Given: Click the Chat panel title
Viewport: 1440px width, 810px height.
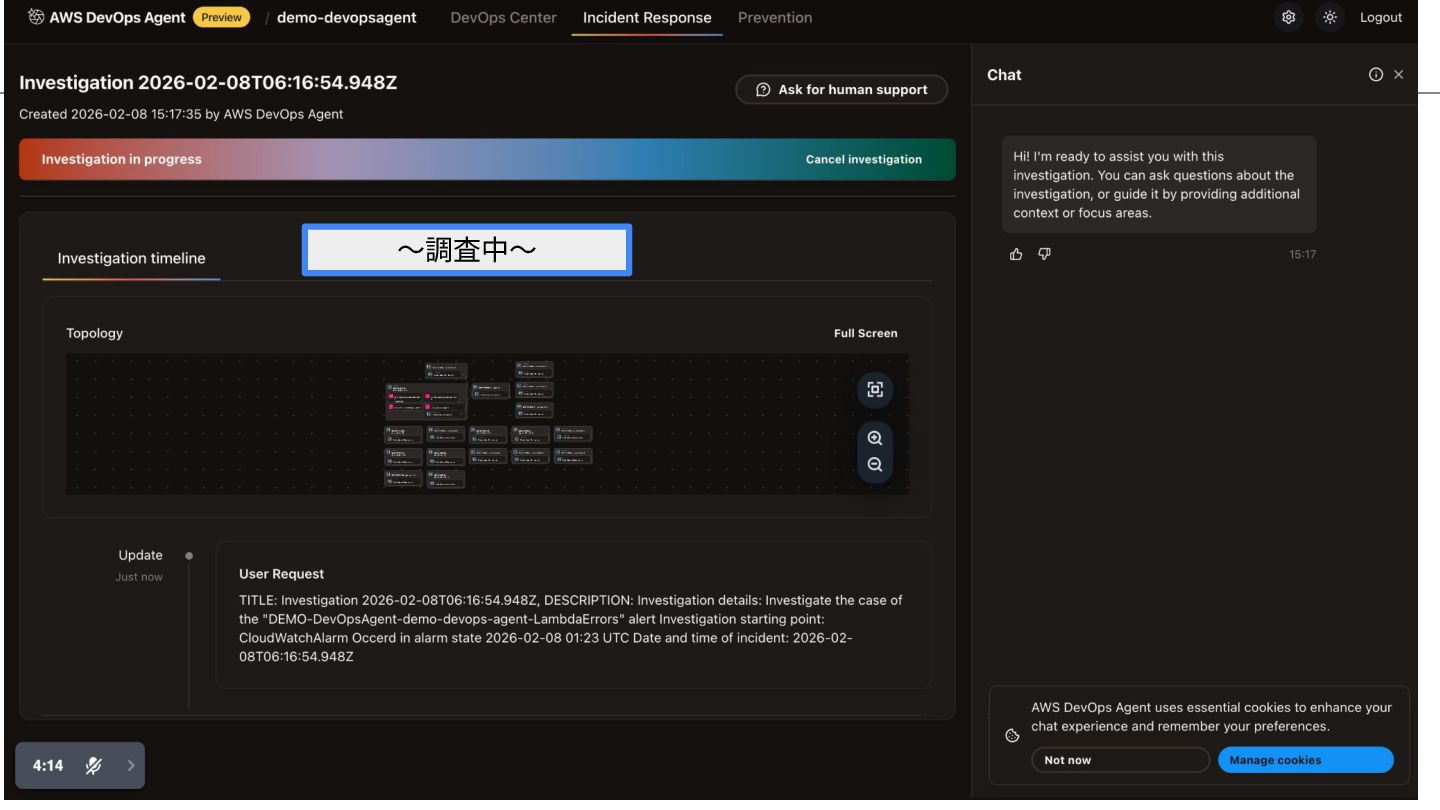Looking at the screenshot, I should click(x=1004, y=75).
